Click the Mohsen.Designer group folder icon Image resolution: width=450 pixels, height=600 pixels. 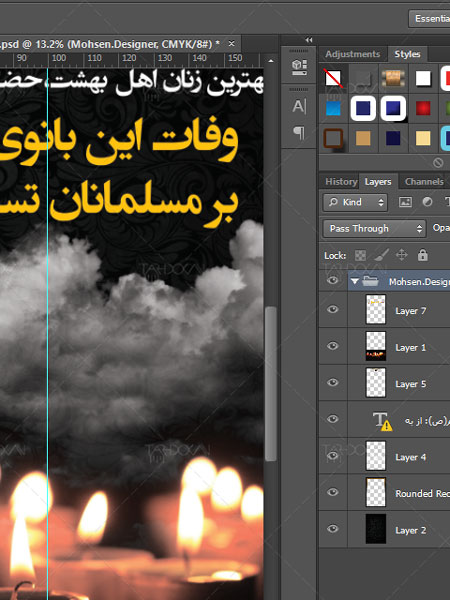[370, 281]
